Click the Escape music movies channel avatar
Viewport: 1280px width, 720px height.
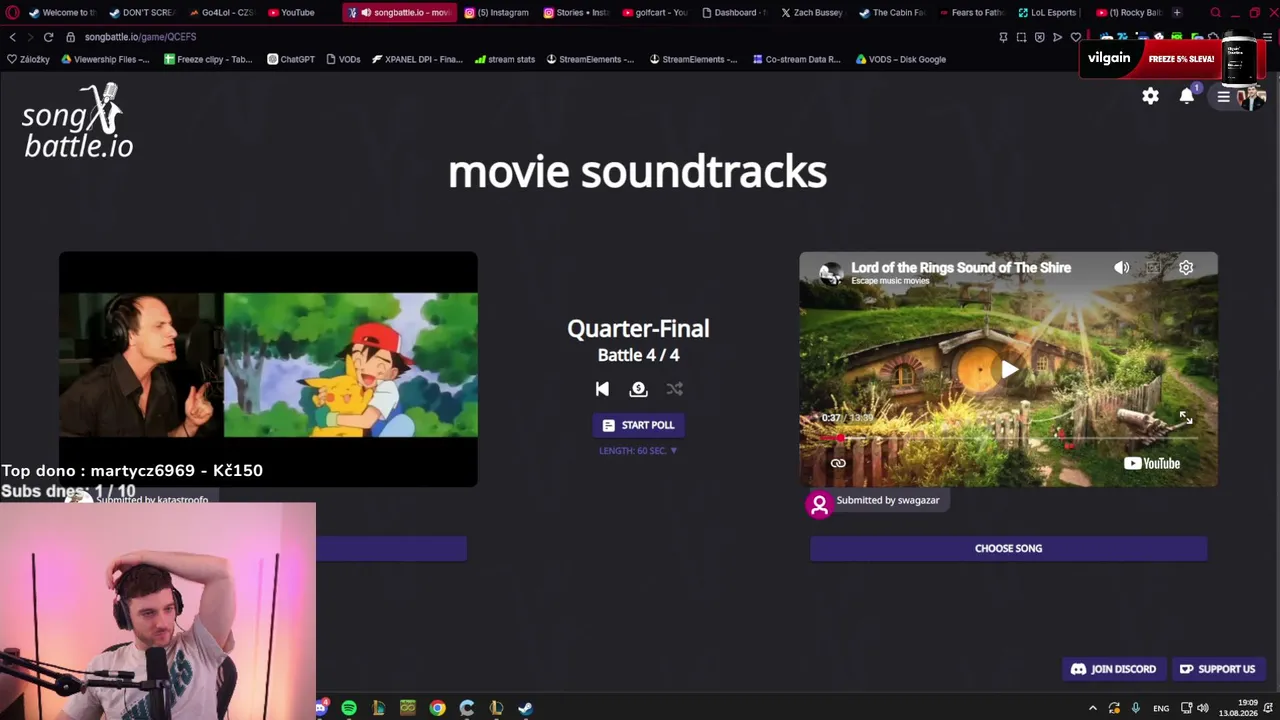tap(831, 273)
